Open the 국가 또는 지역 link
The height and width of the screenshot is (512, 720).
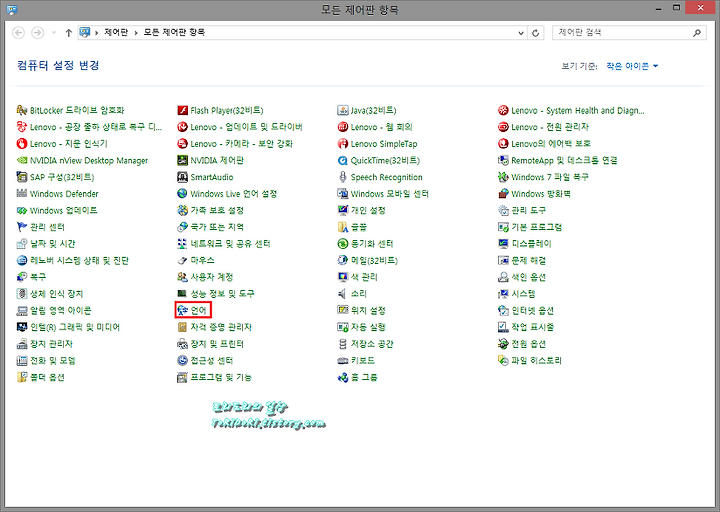tap(217, 227)
